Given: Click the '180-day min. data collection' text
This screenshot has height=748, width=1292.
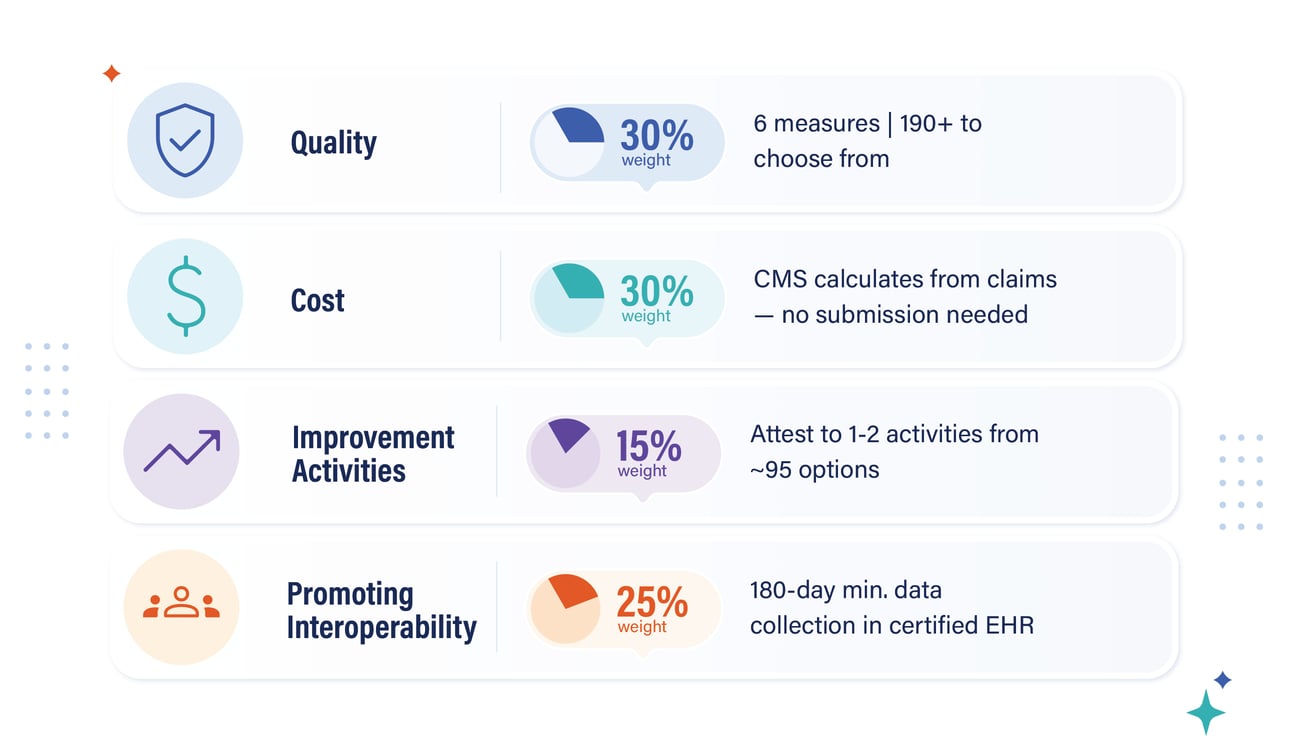Looking at the screenshot, I should 892,607.
